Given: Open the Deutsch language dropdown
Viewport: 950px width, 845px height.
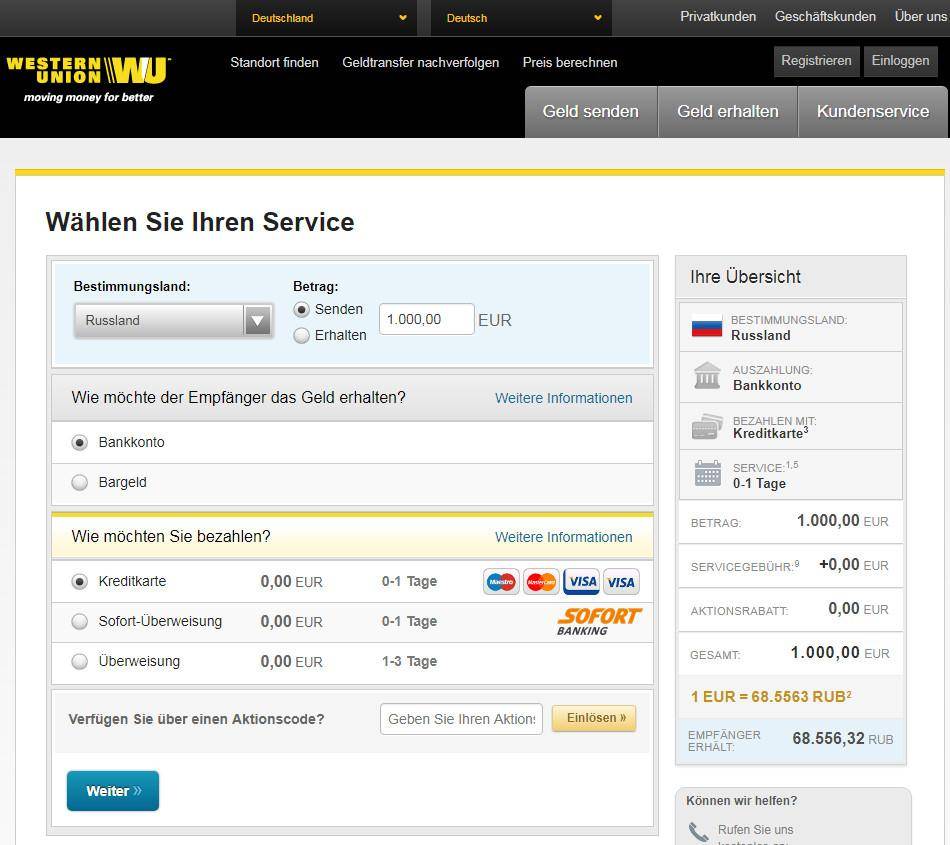Looking at the screenshot, I should pyautogui.click(x=523, y=18).
